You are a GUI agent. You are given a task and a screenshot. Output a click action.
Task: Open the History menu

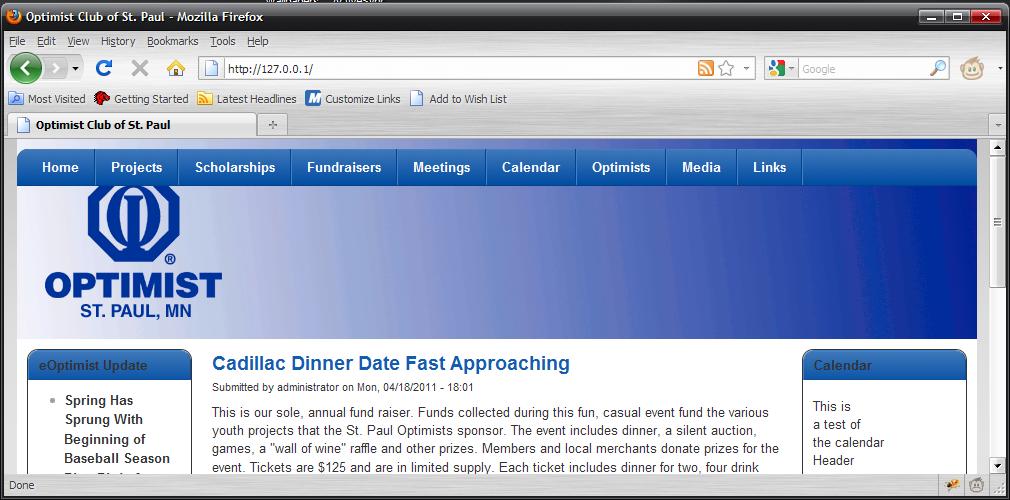pos(118,41)
